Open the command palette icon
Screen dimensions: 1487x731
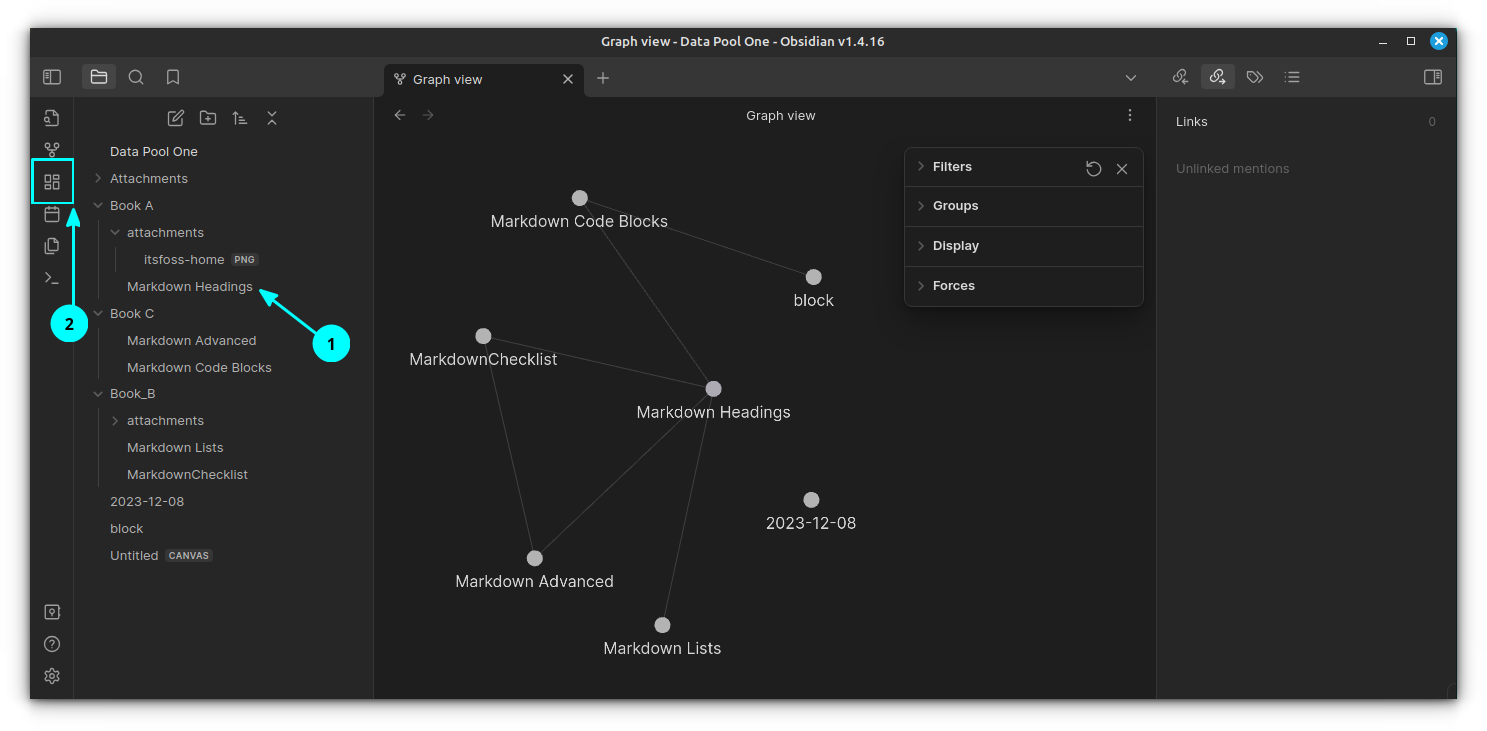point(52,278)
